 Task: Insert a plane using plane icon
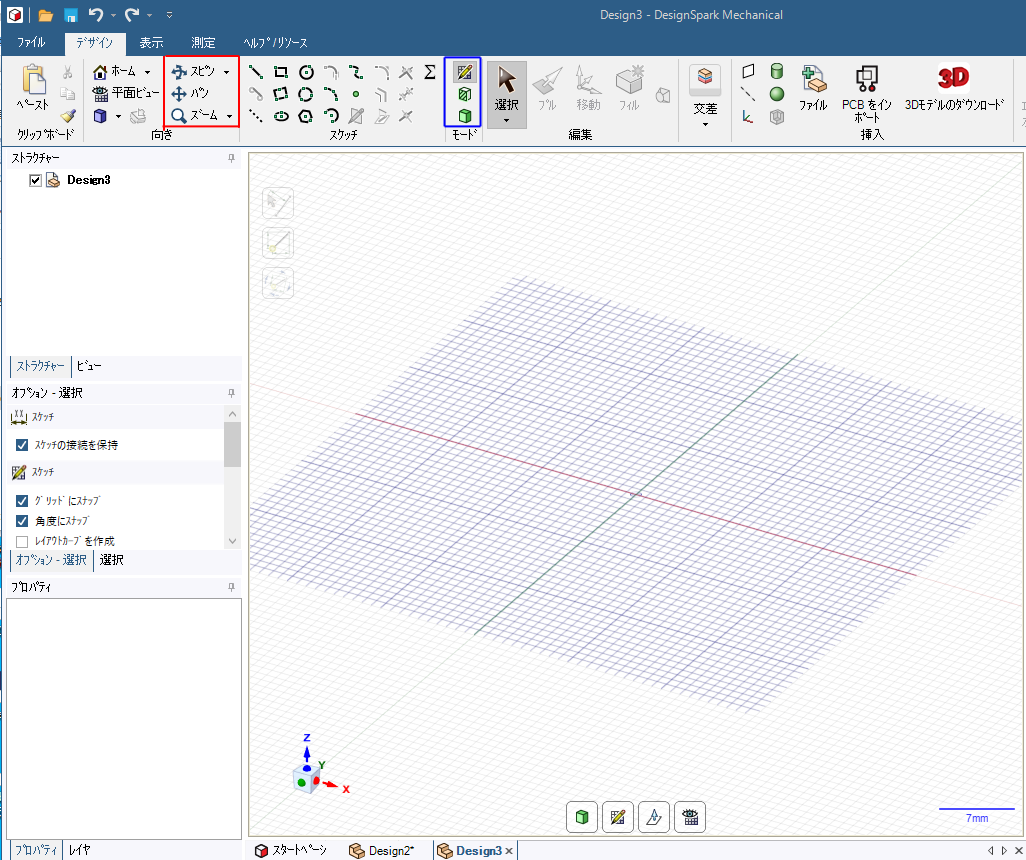coord(748,71)
